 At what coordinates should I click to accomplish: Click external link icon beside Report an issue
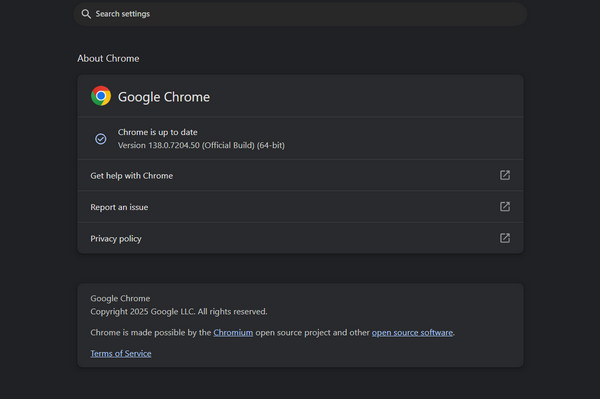coord(505,207)
